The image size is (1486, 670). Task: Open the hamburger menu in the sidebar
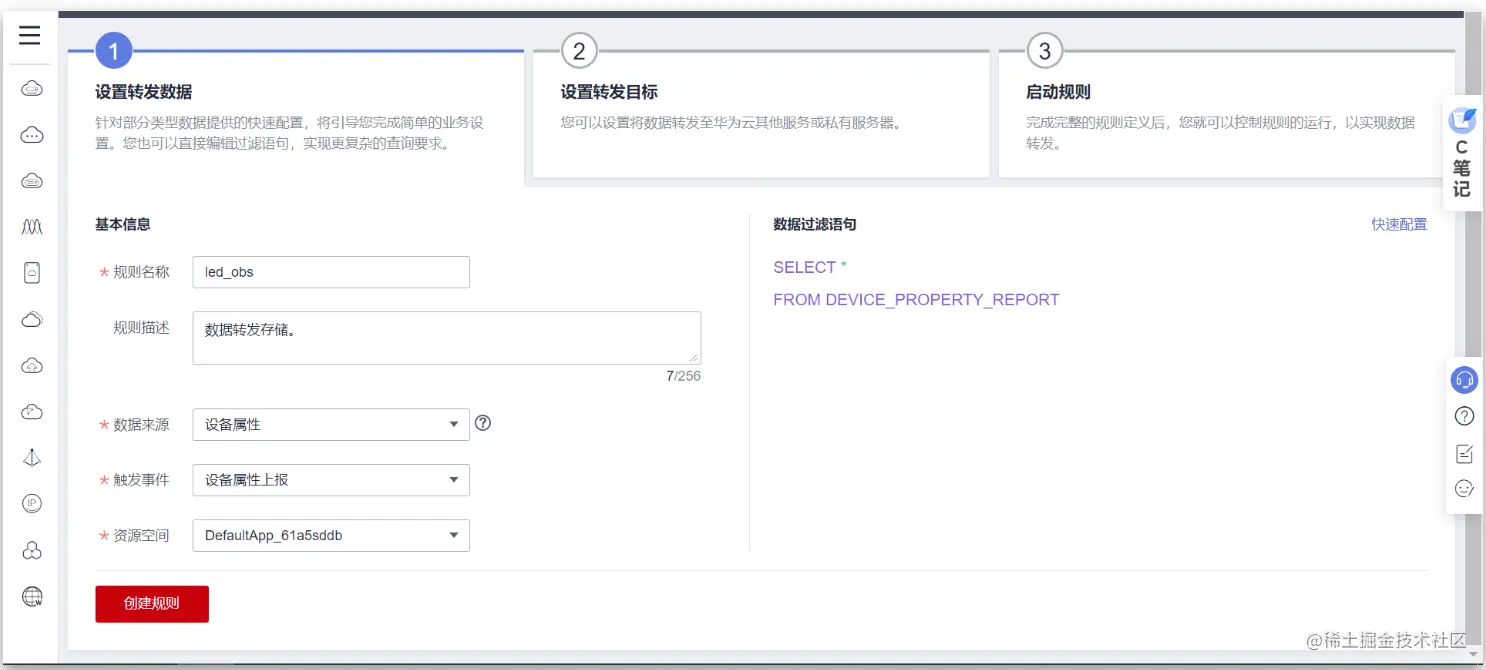click(30, 36)
